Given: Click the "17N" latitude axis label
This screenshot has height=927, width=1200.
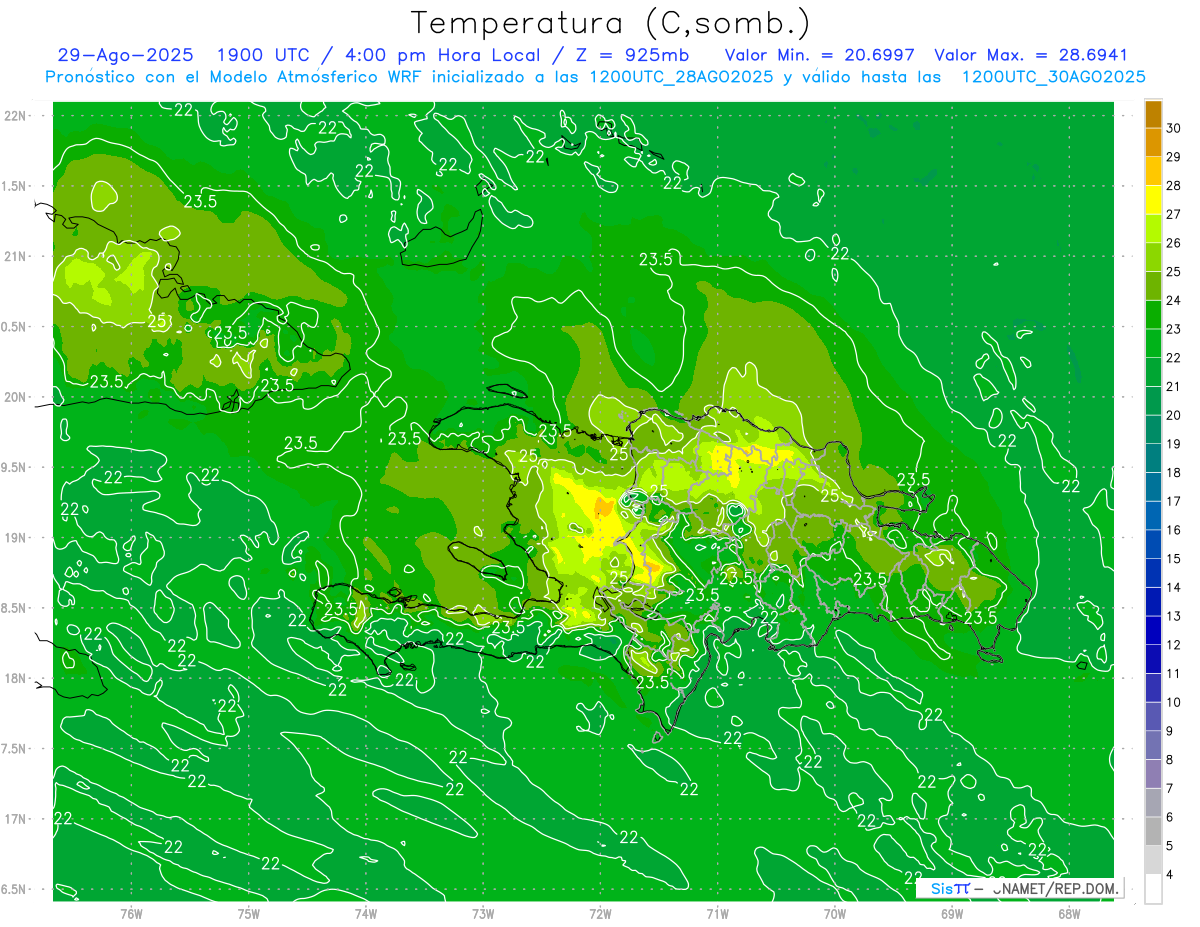Looking at the screenshot, I should point(16,820).
